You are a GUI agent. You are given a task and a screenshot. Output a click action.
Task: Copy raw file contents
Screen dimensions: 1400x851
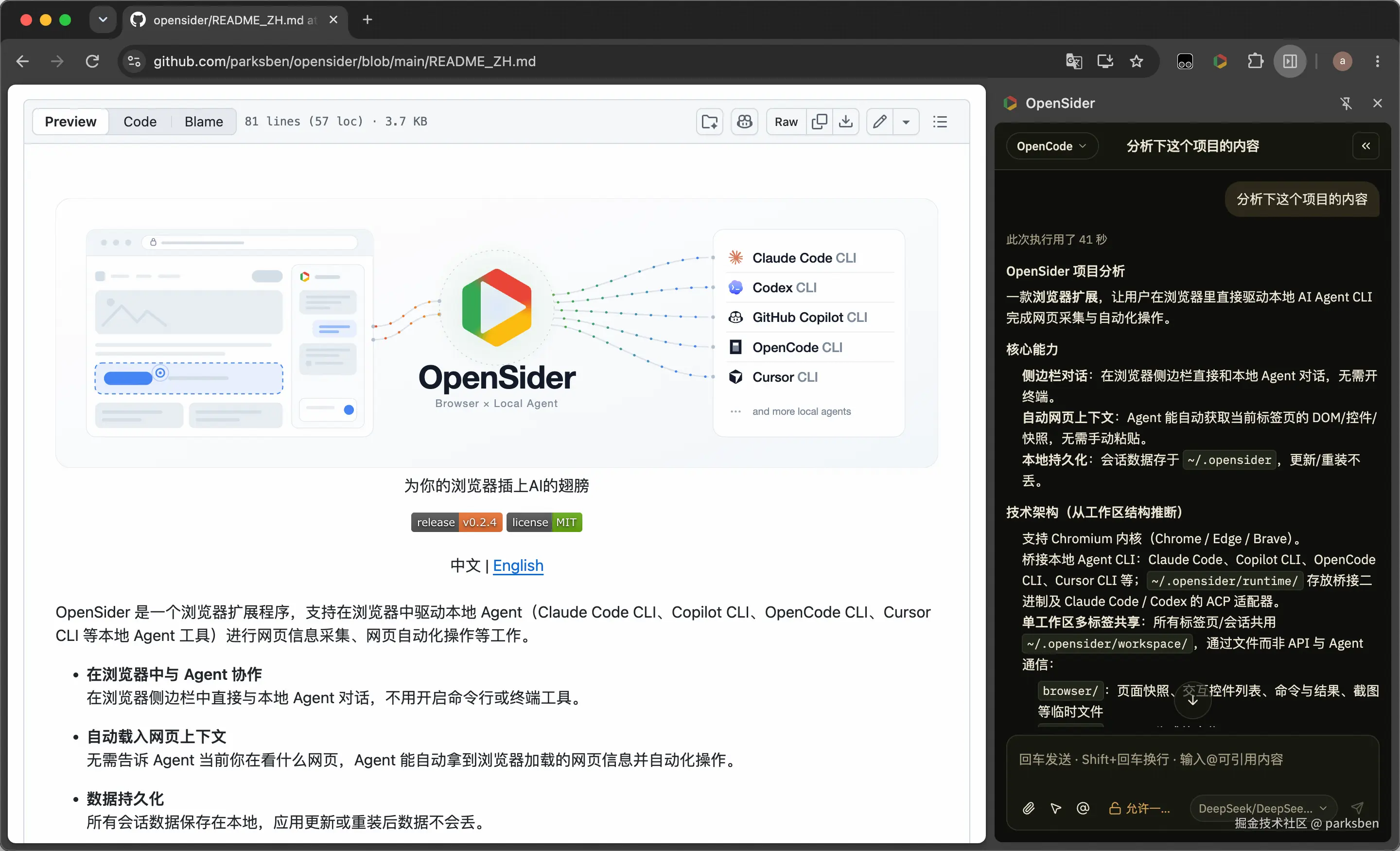click(x=819, y=122)
